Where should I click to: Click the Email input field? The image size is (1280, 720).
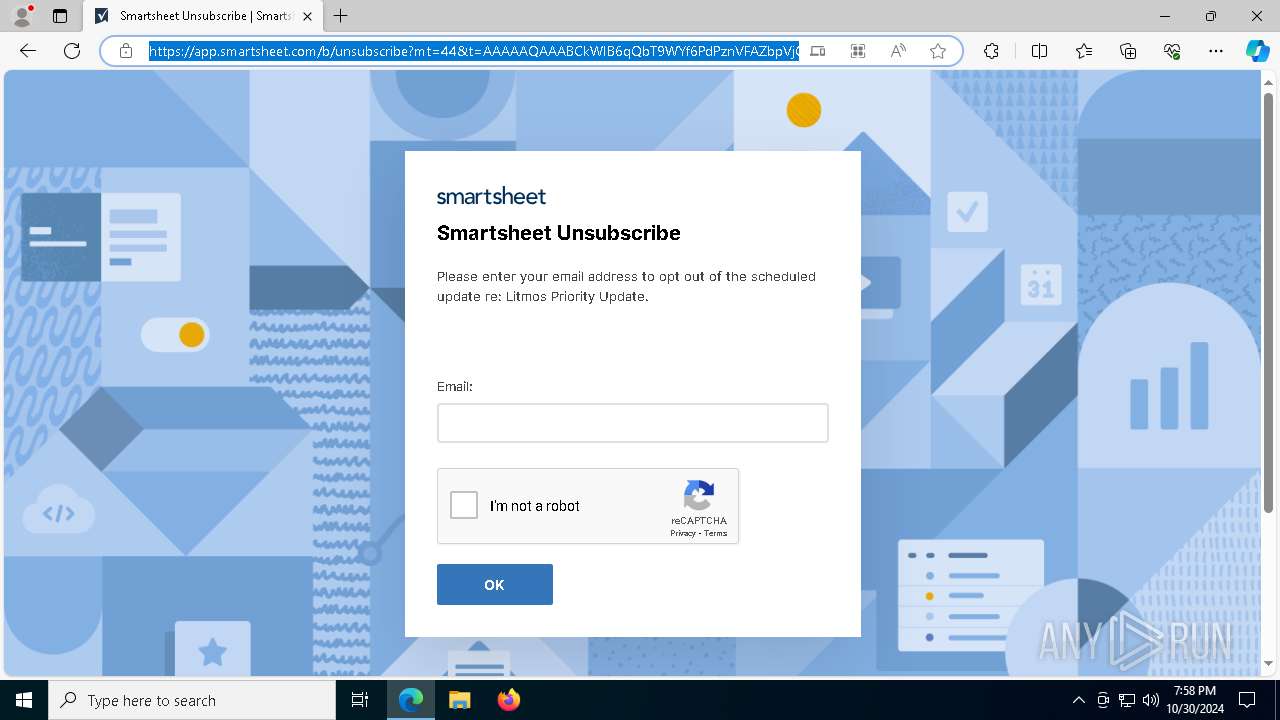click(633, 423)
